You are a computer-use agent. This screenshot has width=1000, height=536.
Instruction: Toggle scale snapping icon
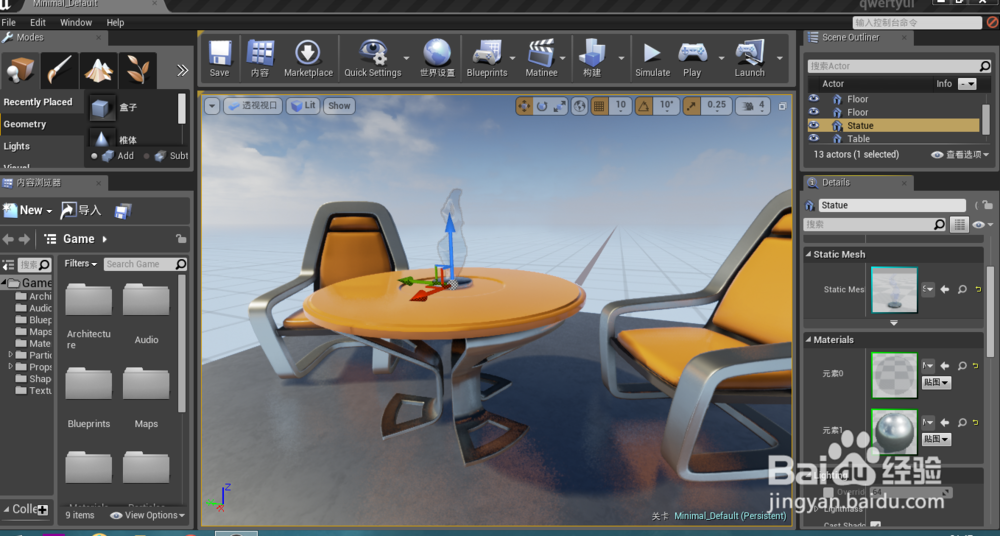(x=691, y=107)
